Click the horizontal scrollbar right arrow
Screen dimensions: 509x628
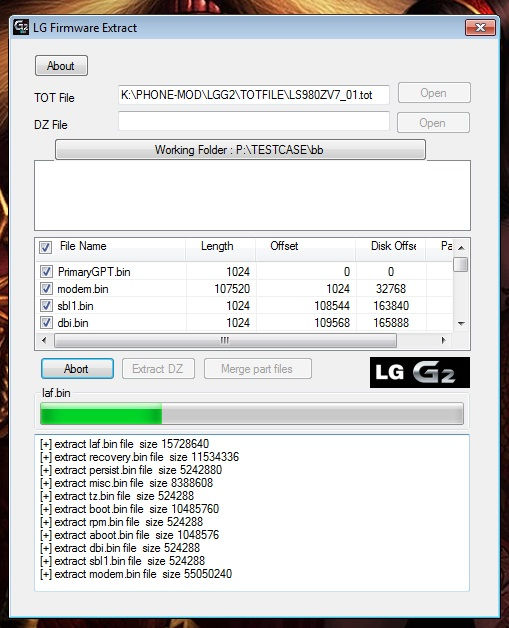(443, 340)
